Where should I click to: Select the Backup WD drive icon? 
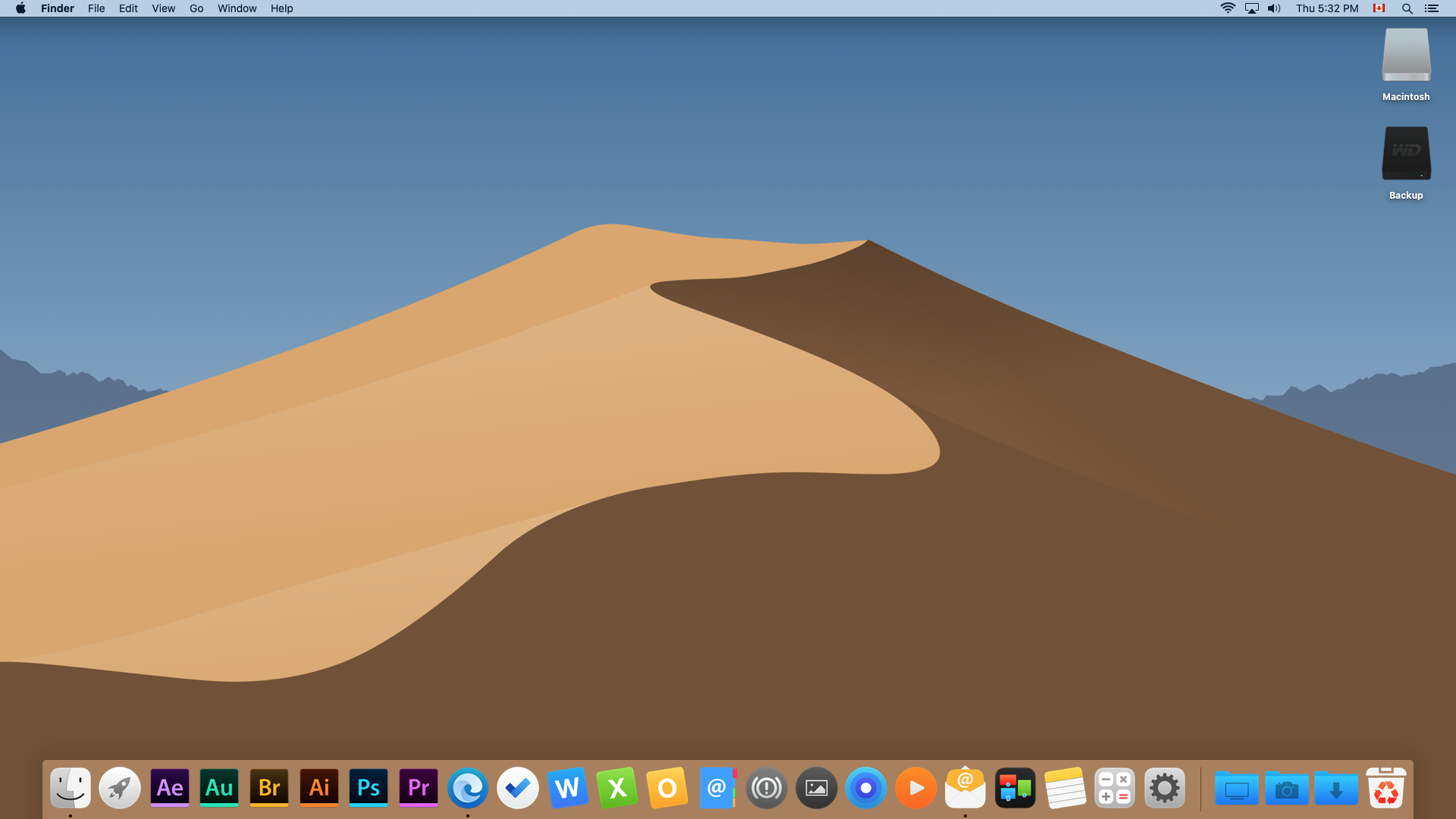click(x=1406, y=154)
